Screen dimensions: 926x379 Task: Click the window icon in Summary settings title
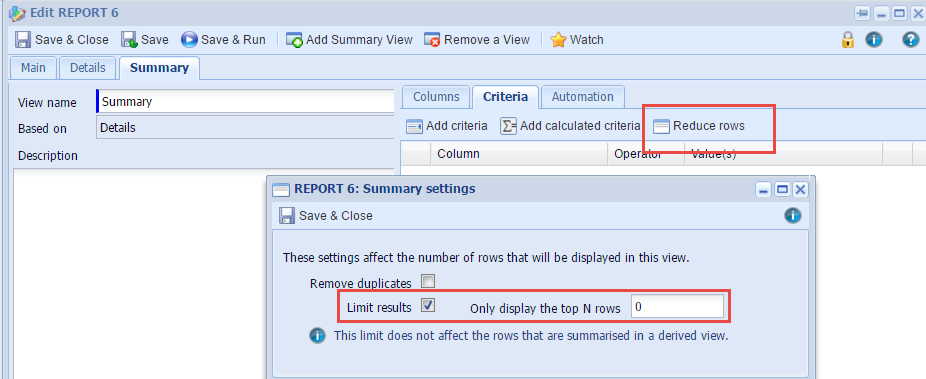[281, 189]
